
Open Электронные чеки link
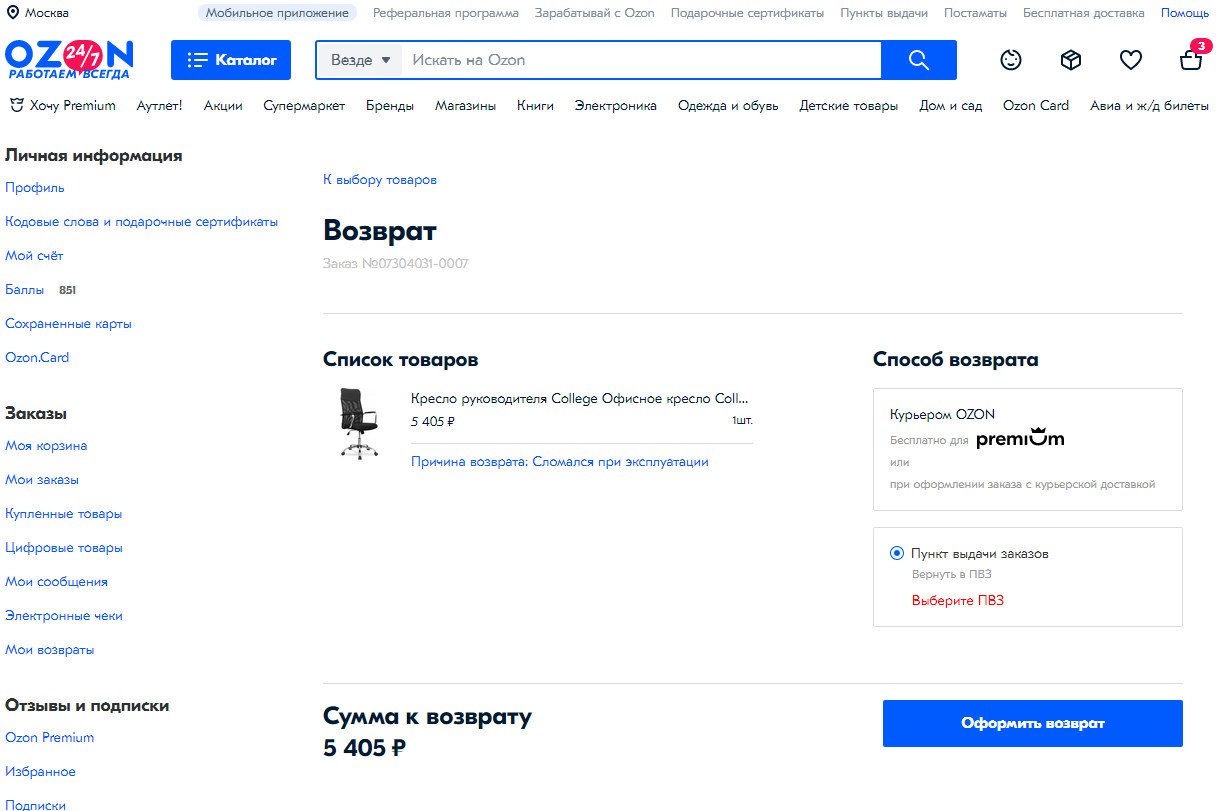click(x=64, y=616)
